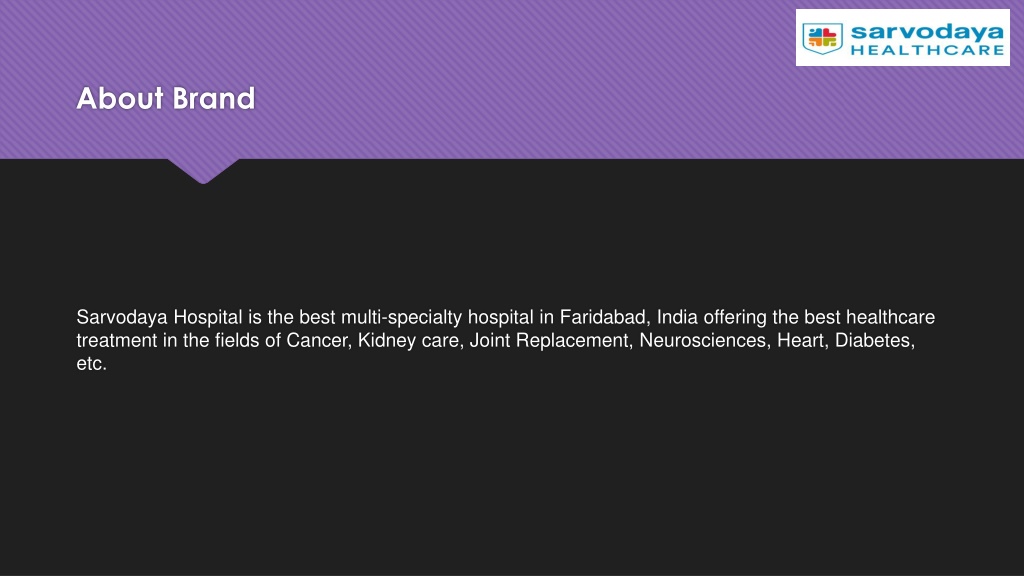This screenshot has width=1024, height=576.
Task: Click the word 'Brand' in the title
Action: click(214, 99)
